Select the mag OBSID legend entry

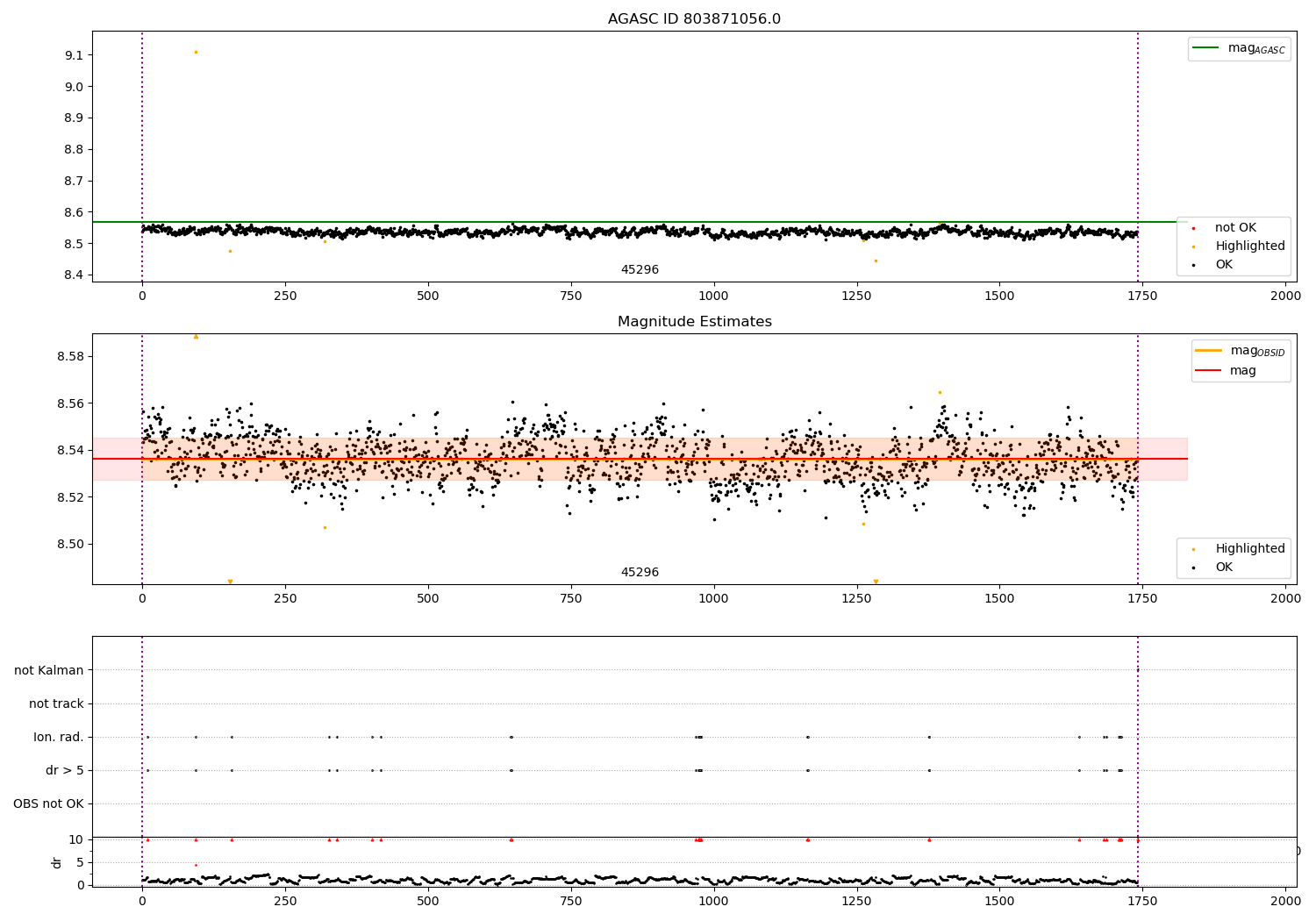1241,351
